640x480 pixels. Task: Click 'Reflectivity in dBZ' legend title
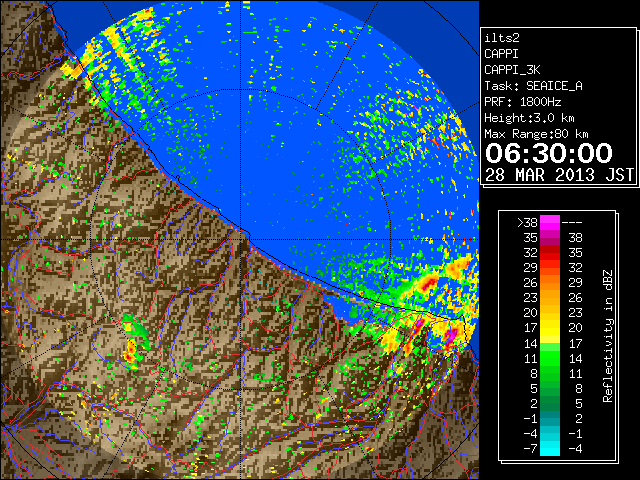(608, 336)
